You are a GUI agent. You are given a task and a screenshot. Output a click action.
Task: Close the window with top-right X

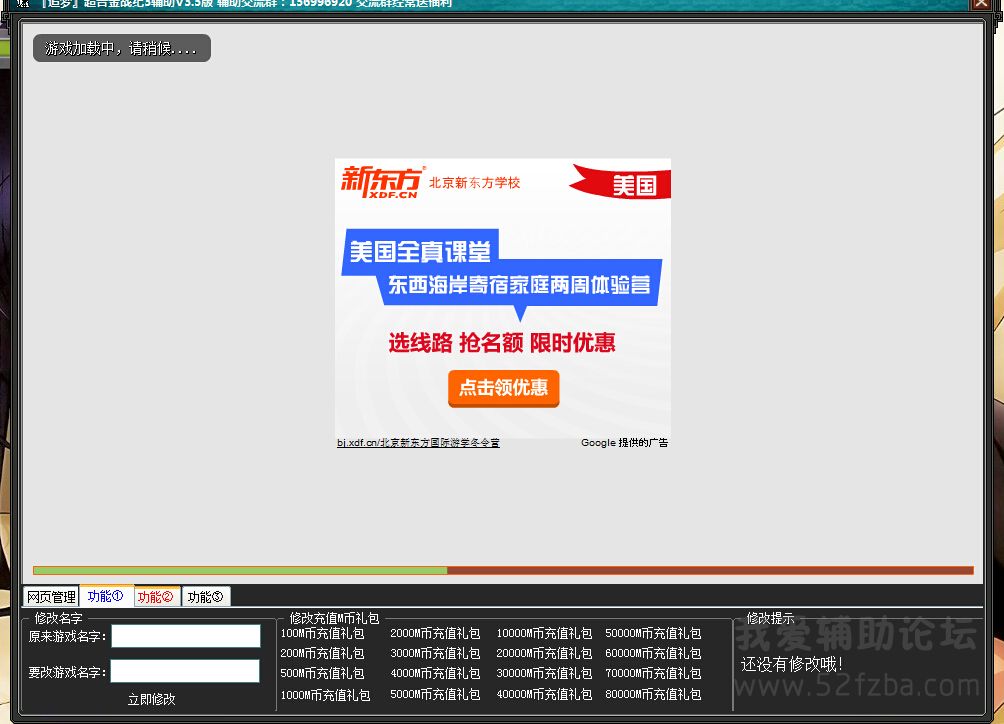click(980, 4)
